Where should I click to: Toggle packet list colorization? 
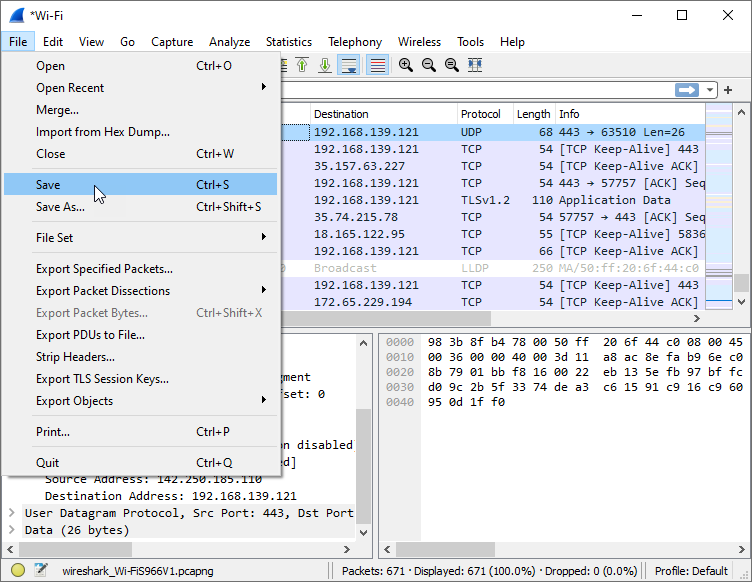pos(378,65)
